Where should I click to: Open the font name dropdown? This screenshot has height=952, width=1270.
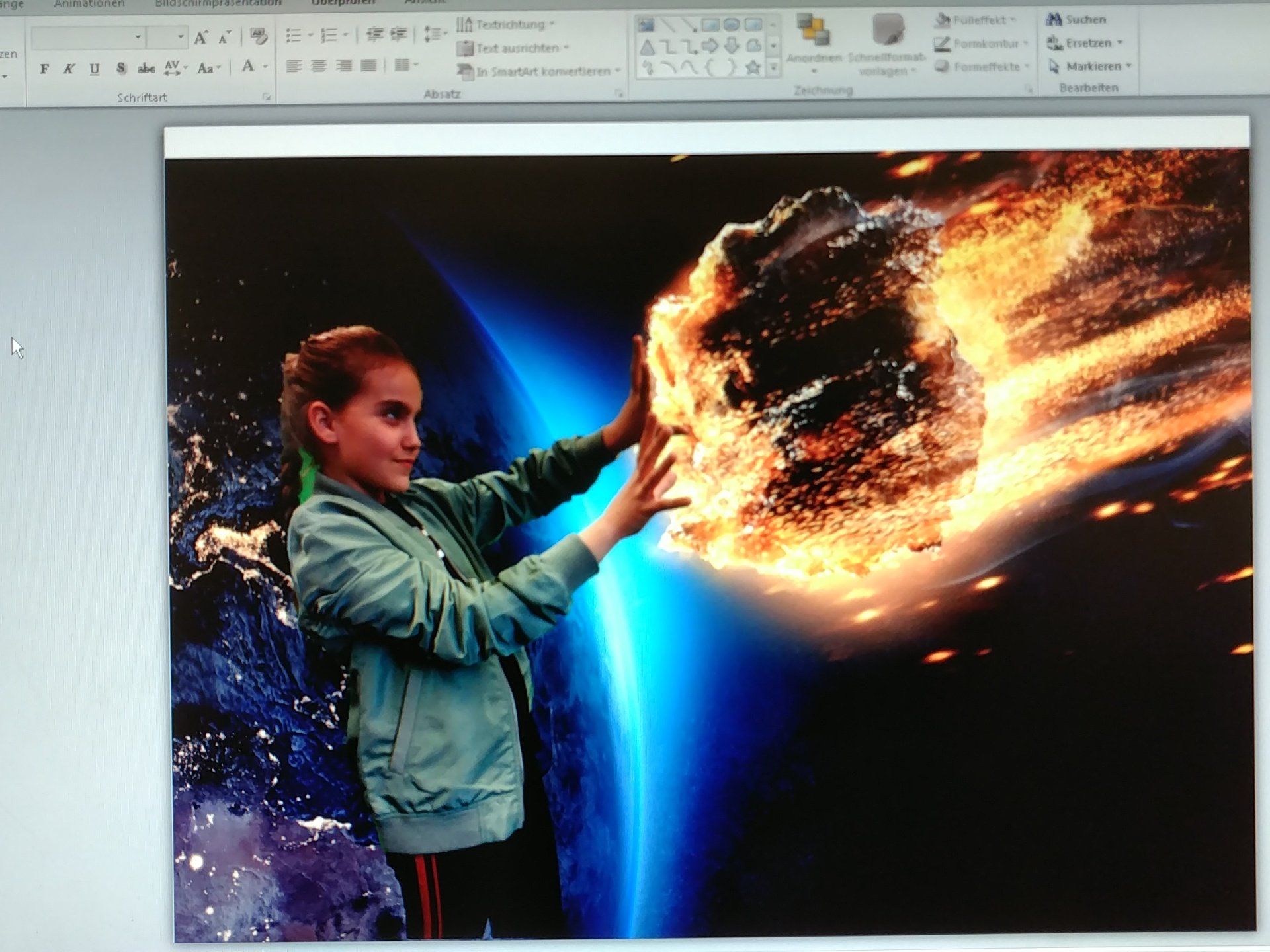(138, 38)
